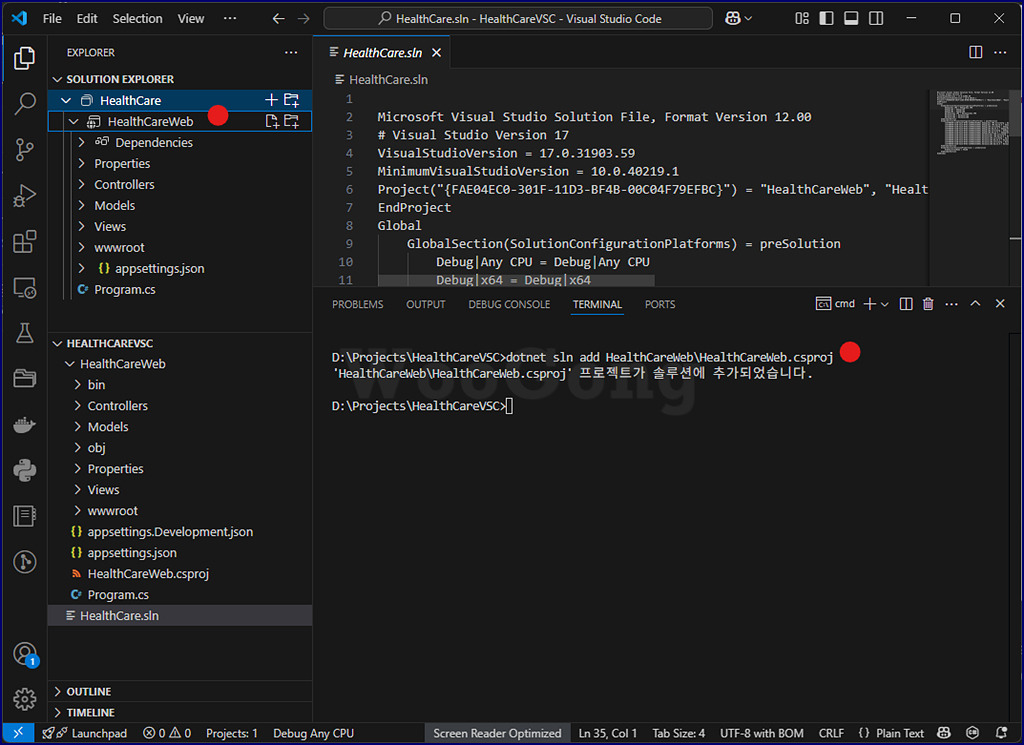1024x745 pixels.
Task: Open the Explorer view in activity bar
Action: click(x=24, y=58)
